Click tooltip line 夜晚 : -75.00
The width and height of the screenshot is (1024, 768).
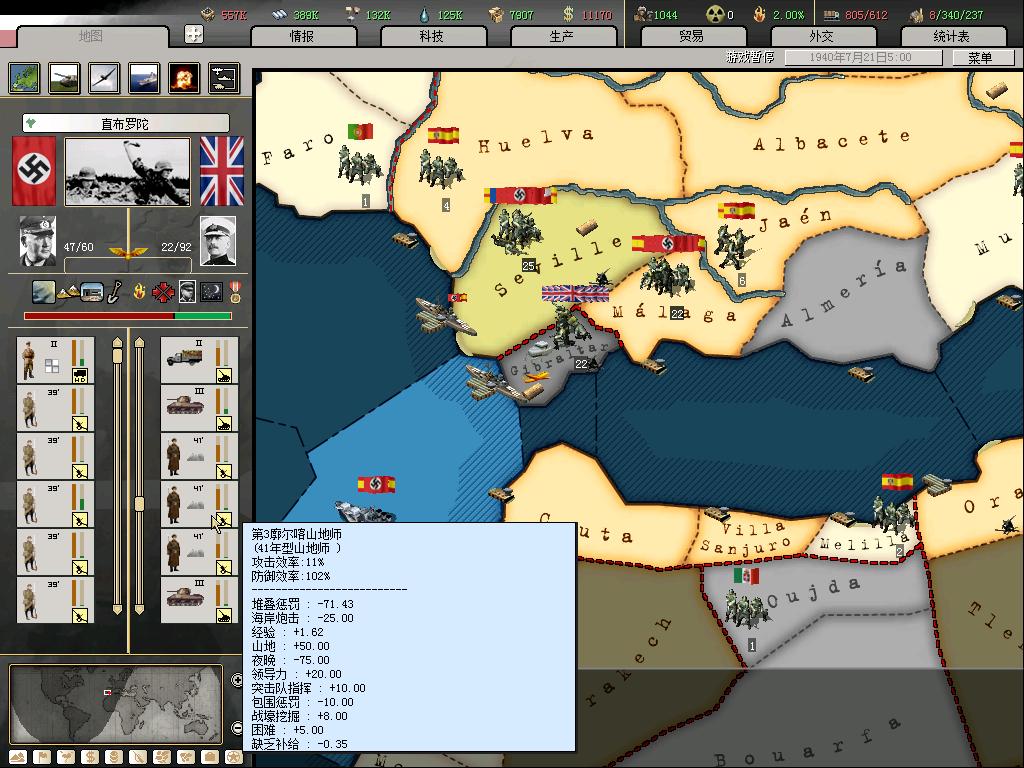291,660
